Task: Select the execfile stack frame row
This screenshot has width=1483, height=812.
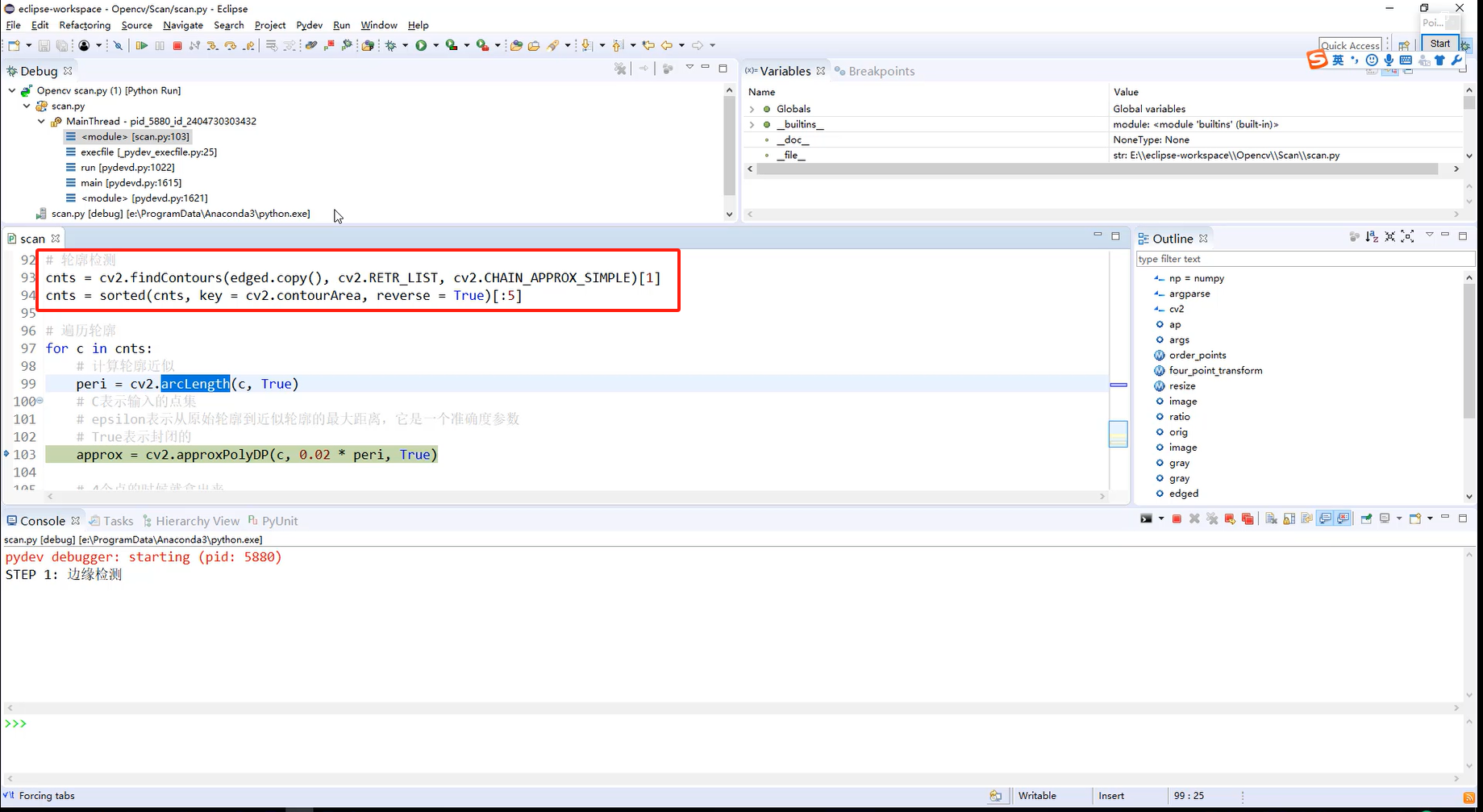Action: pos(148,152)
